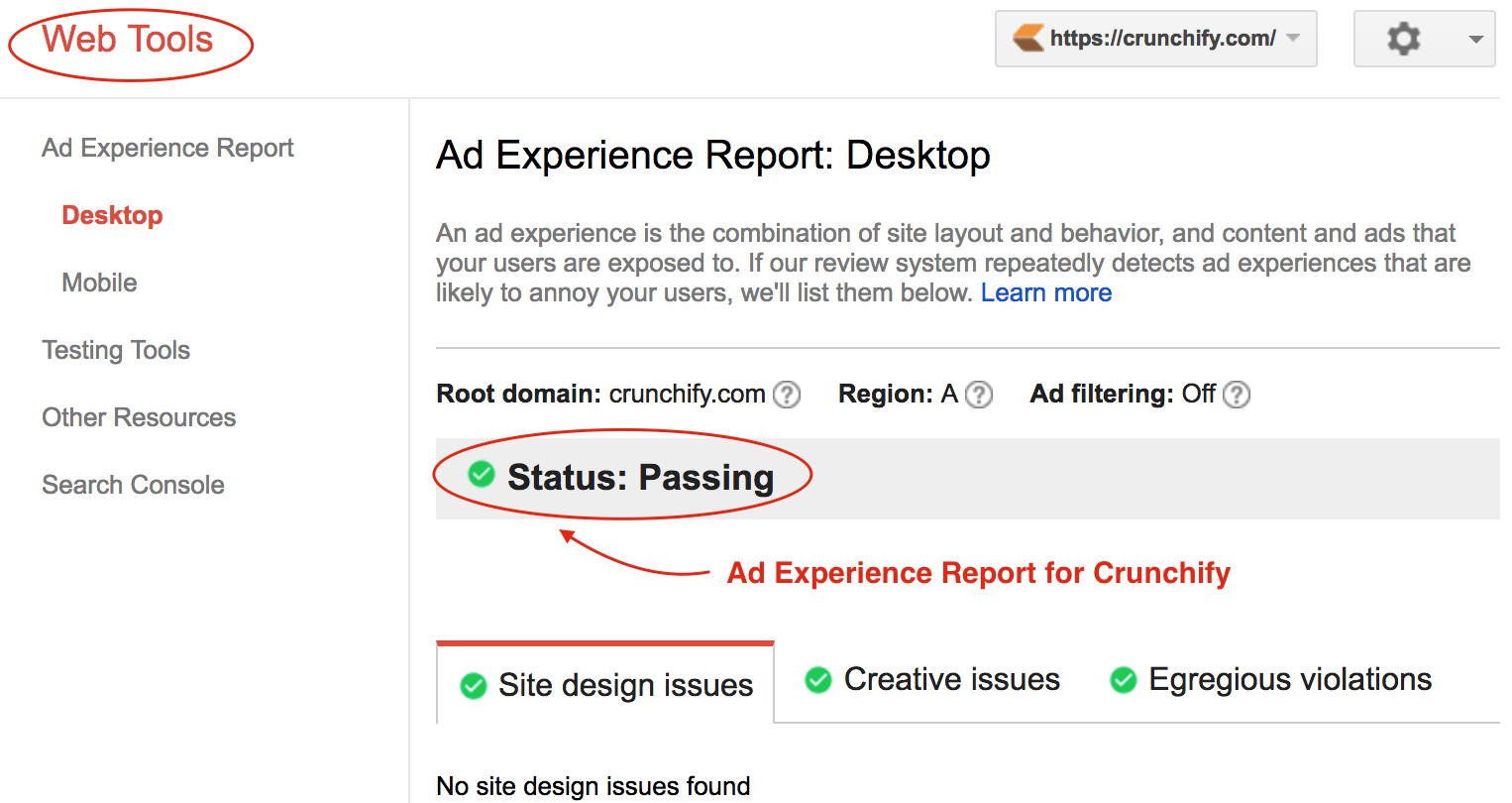Click the green check beside Status: Passing
Screen dimensions: 1512x803
(482, 475)
